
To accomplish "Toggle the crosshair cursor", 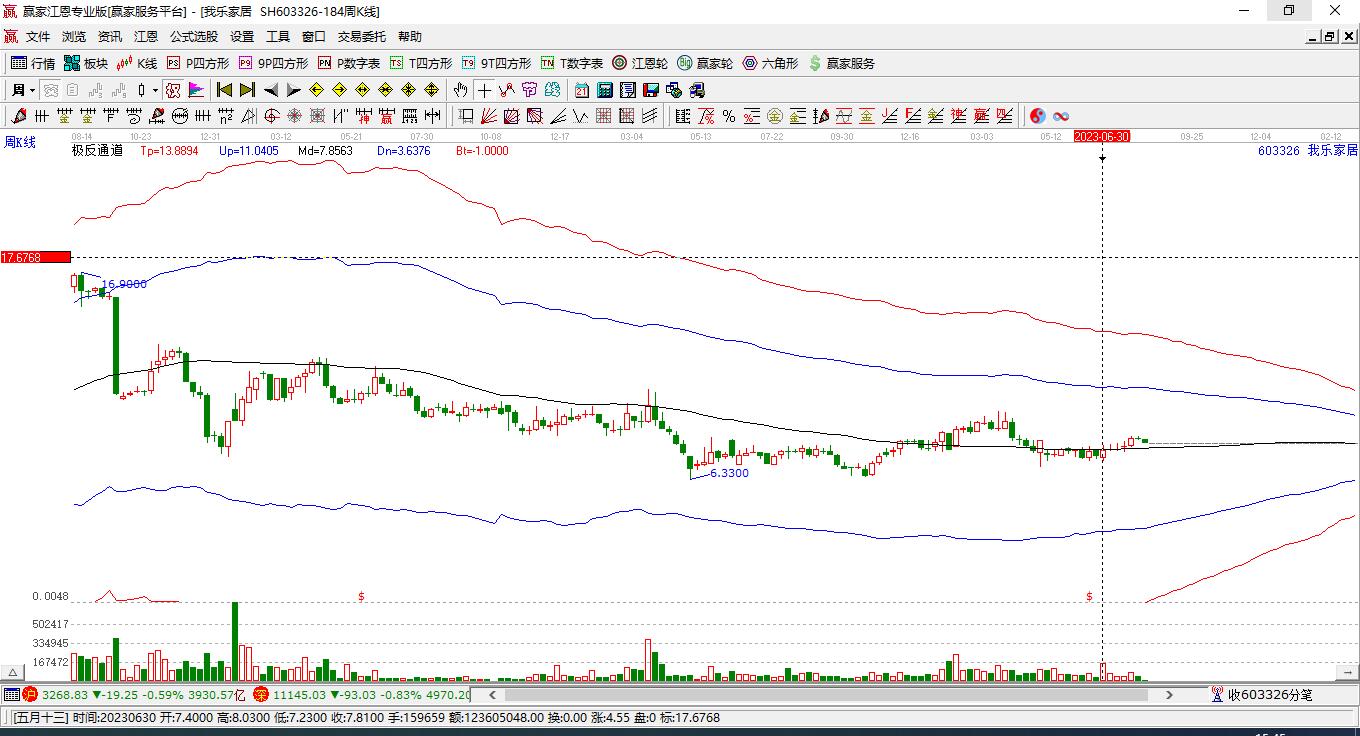I will 484,90.
